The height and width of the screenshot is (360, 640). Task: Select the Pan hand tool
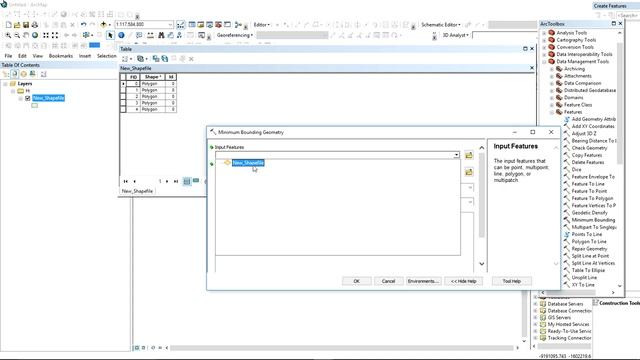[26, 36]
